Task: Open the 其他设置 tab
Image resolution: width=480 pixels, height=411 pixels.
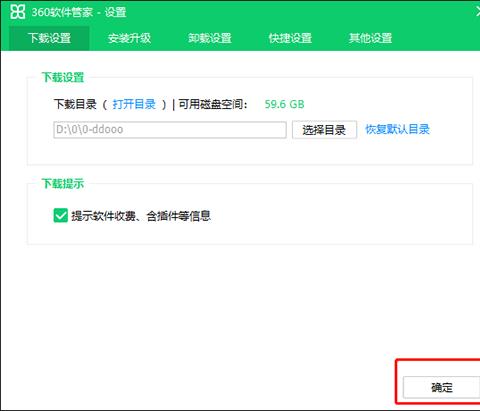Action: [370, 38]
